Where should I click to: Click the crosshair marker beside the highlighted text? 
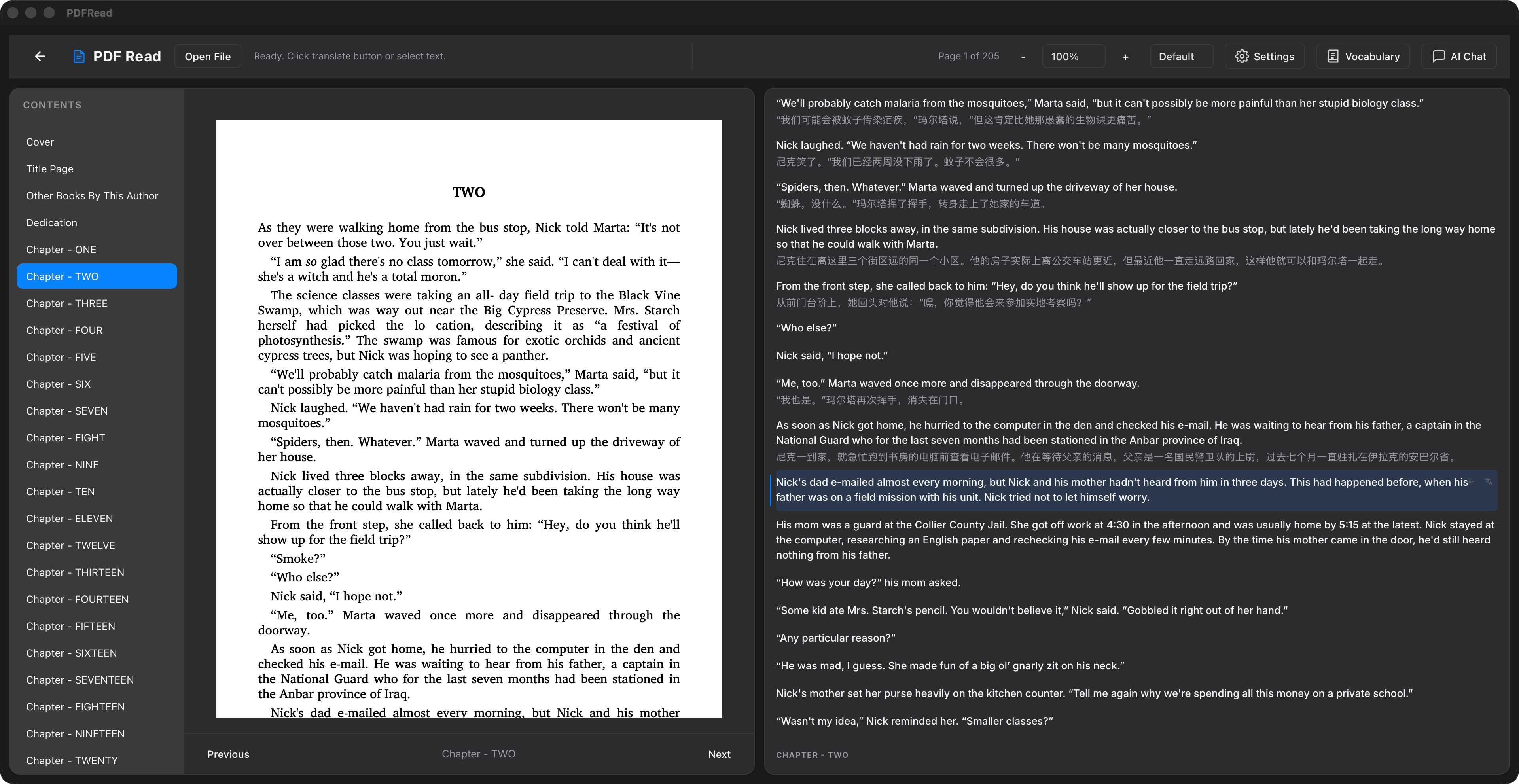[x=1470, y=483]
